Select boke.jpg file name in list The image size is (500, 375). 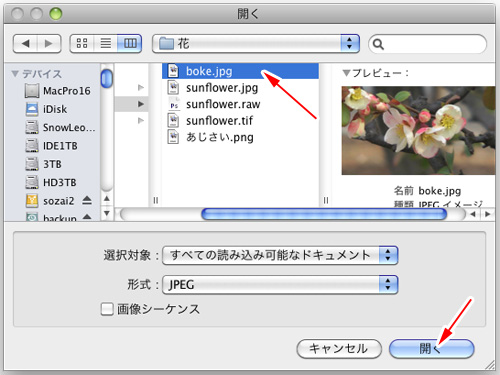[209, 71]
